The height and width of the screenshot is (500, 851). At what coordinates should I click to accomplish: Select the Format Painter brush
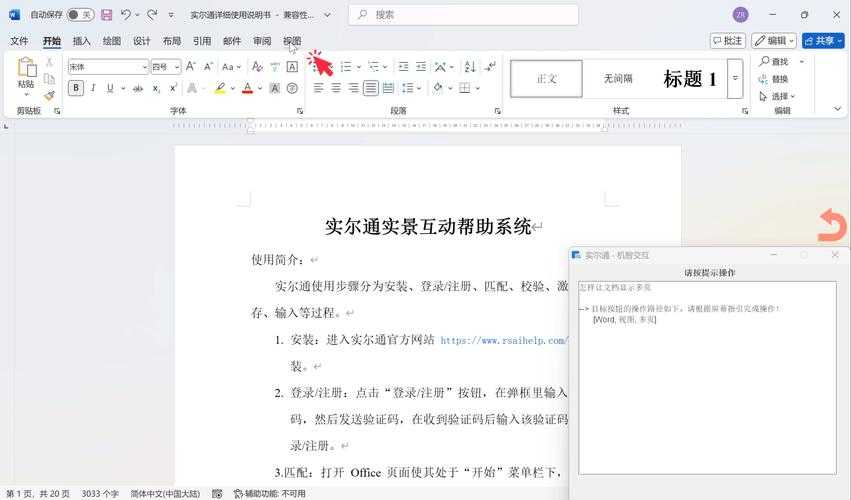[x=49, y=96]
